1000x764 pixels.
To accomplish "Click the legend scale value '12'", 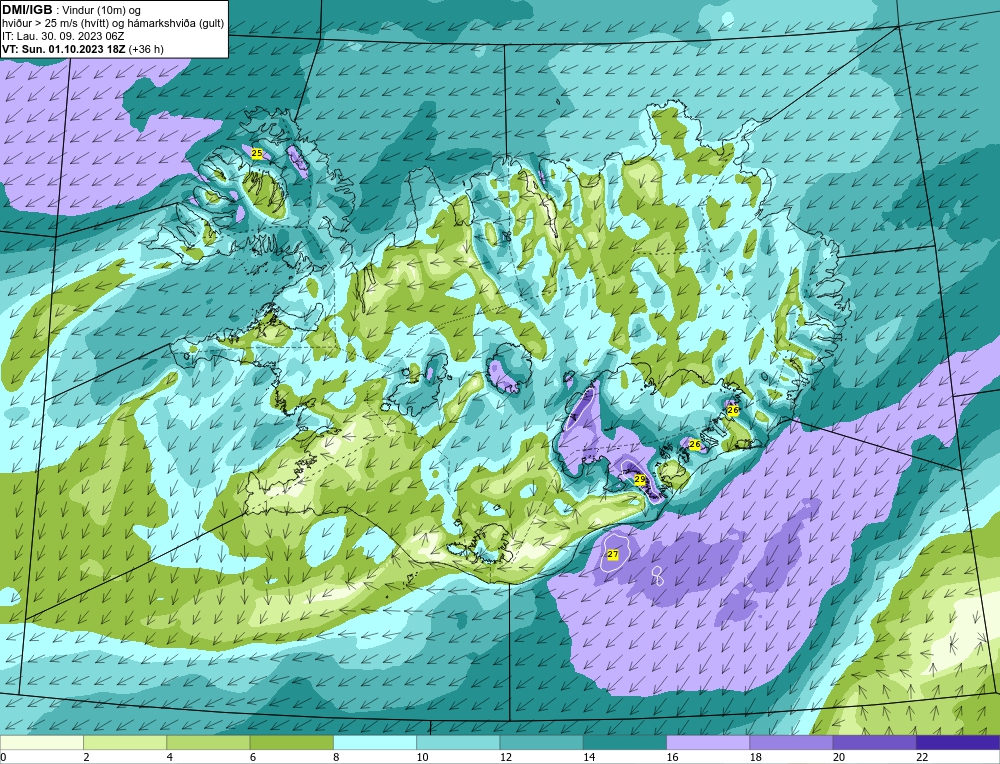I will pyautogui.click(x=505, y=757).
